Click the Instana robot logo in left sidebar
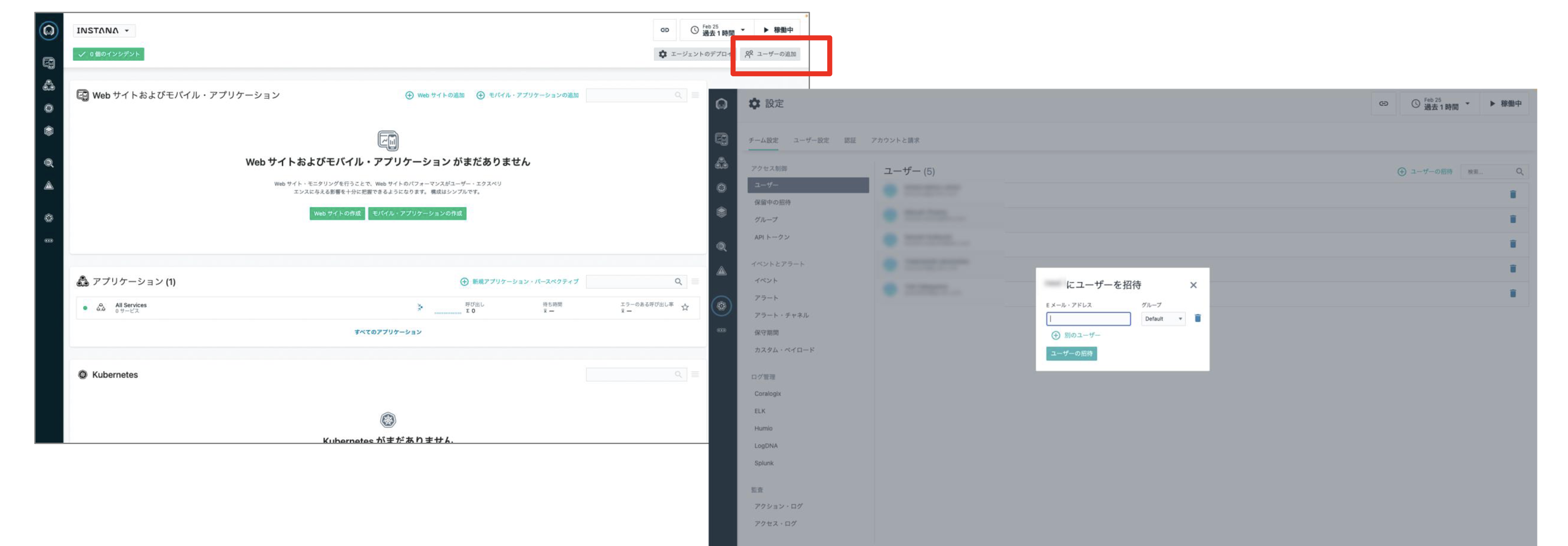This screenshot has width=1568, height=546. click(49, 31)
